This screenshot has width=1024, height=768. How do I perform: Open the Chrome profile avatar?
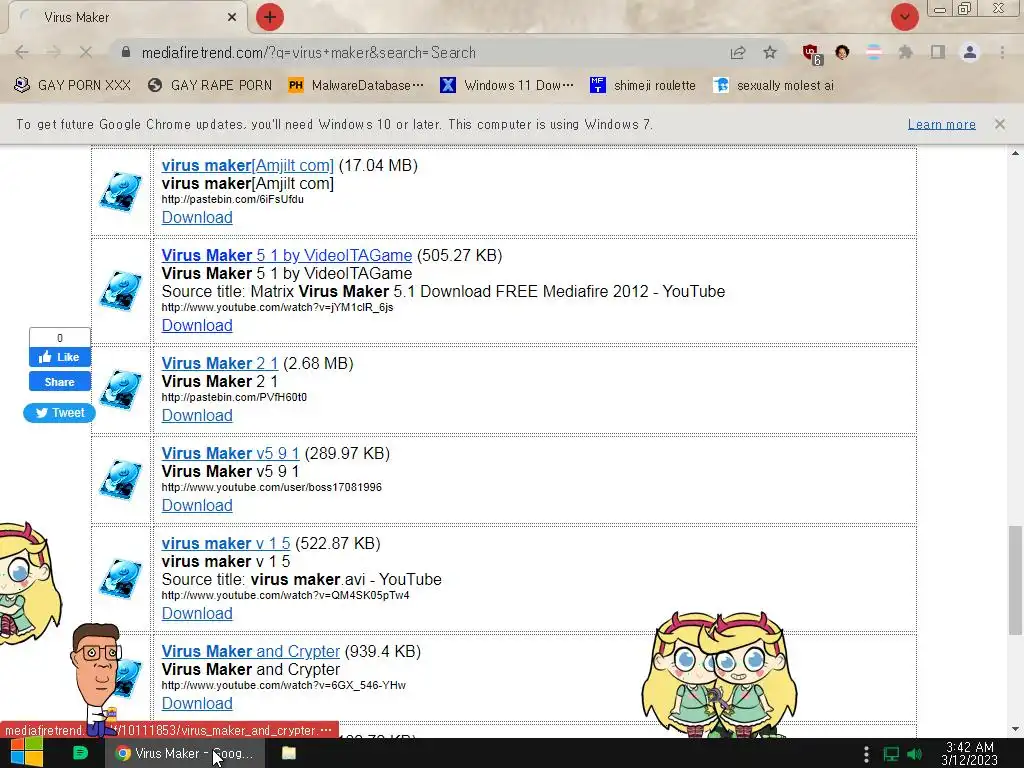click(970, 52)
